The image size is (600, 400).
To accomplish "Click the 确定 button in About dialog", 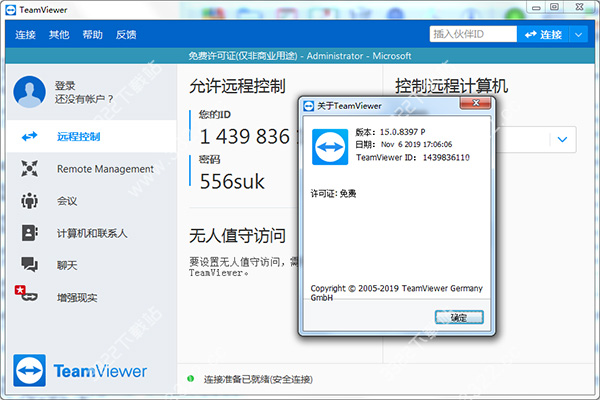I will 459,317.
